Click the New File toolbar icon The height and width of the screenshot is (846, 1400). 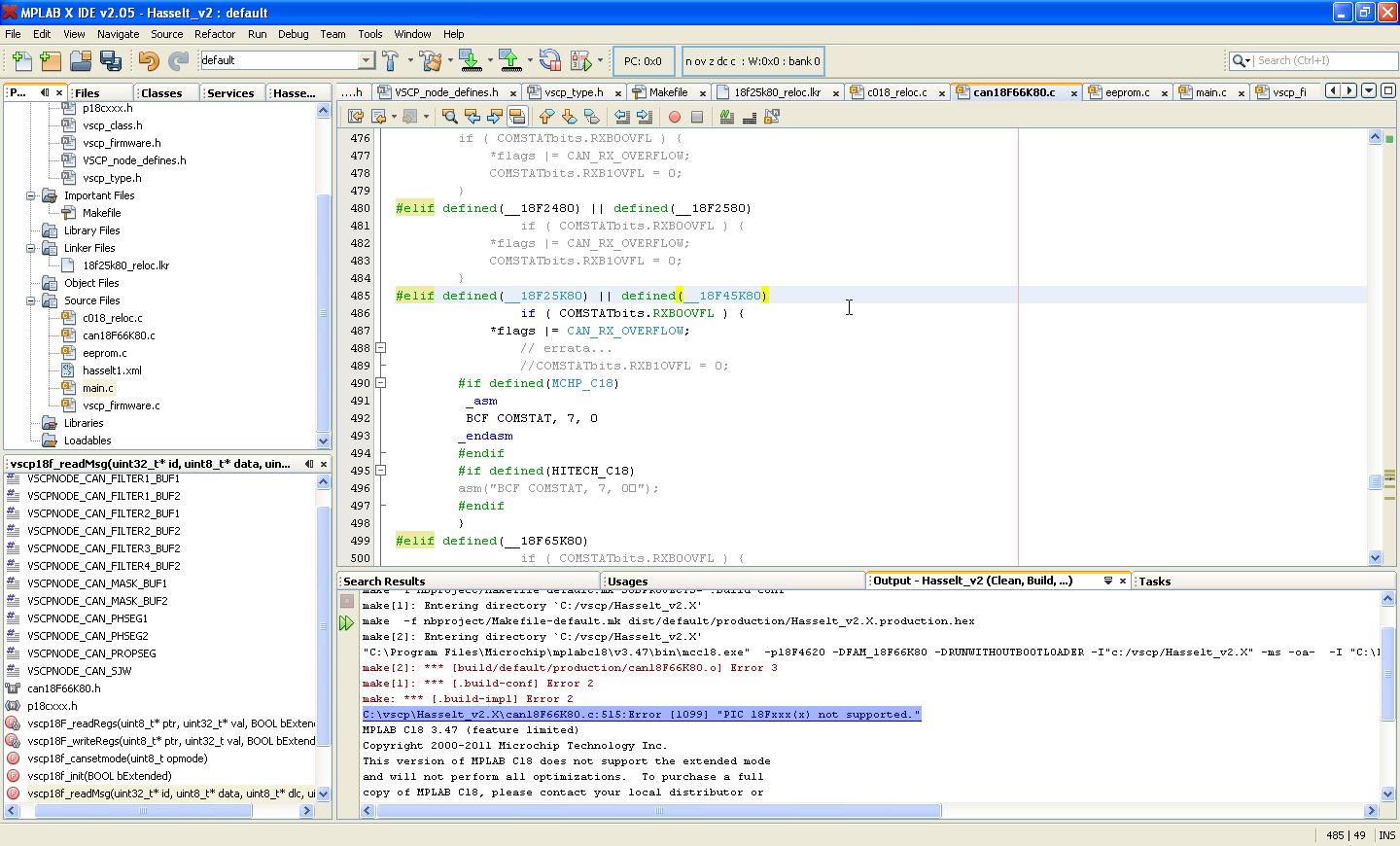[21, 61]
